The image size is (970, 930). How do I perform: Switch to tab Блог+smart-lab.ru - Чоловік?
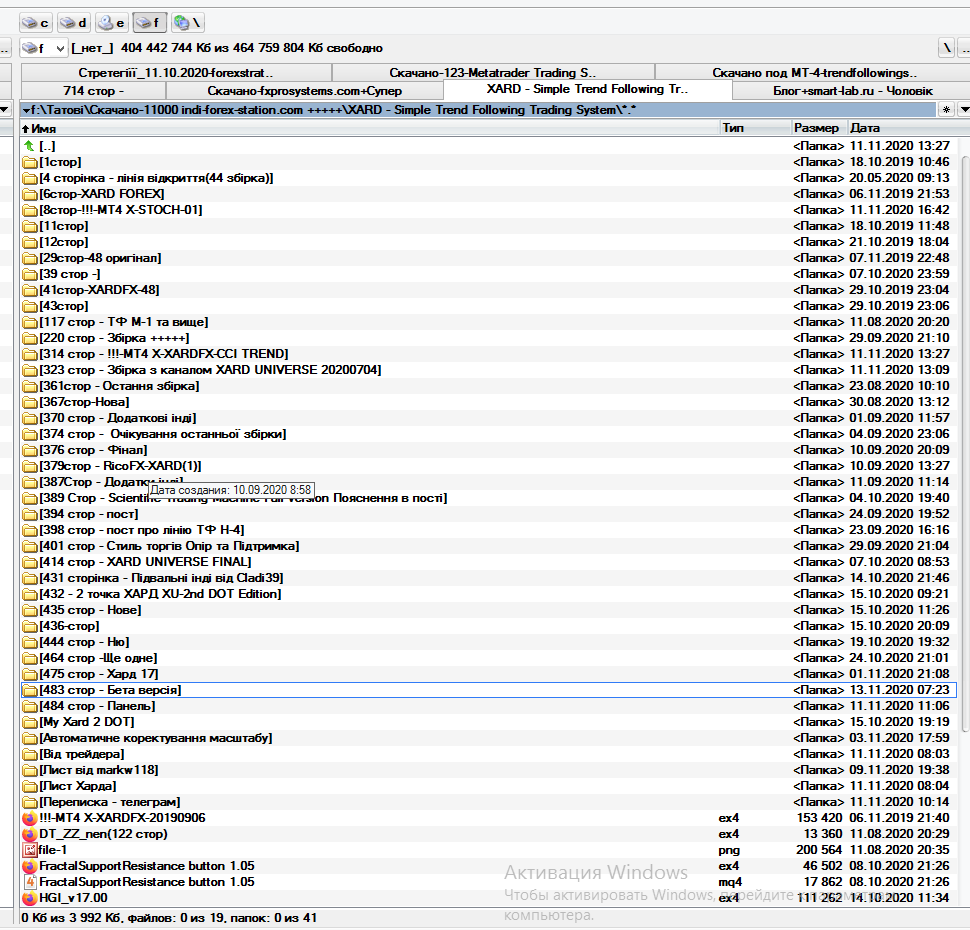[852, 90]
